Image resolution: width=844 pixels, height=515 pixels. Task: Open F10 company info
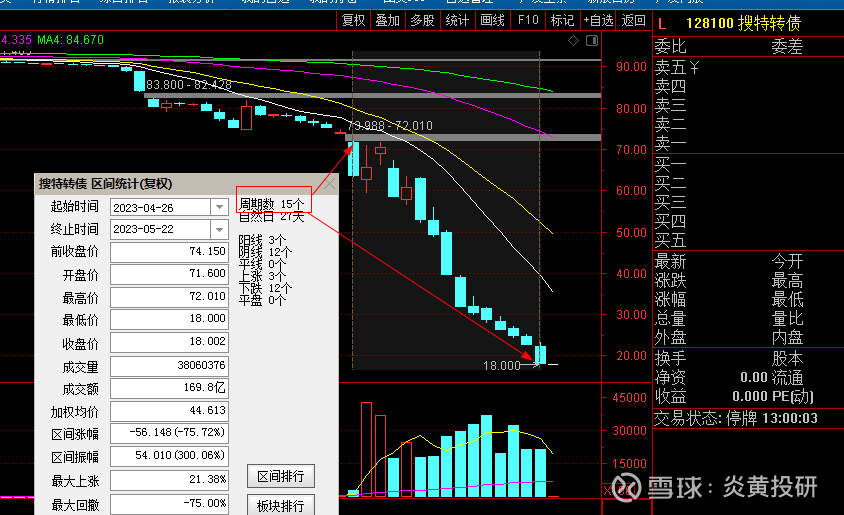tap(528, 20)
